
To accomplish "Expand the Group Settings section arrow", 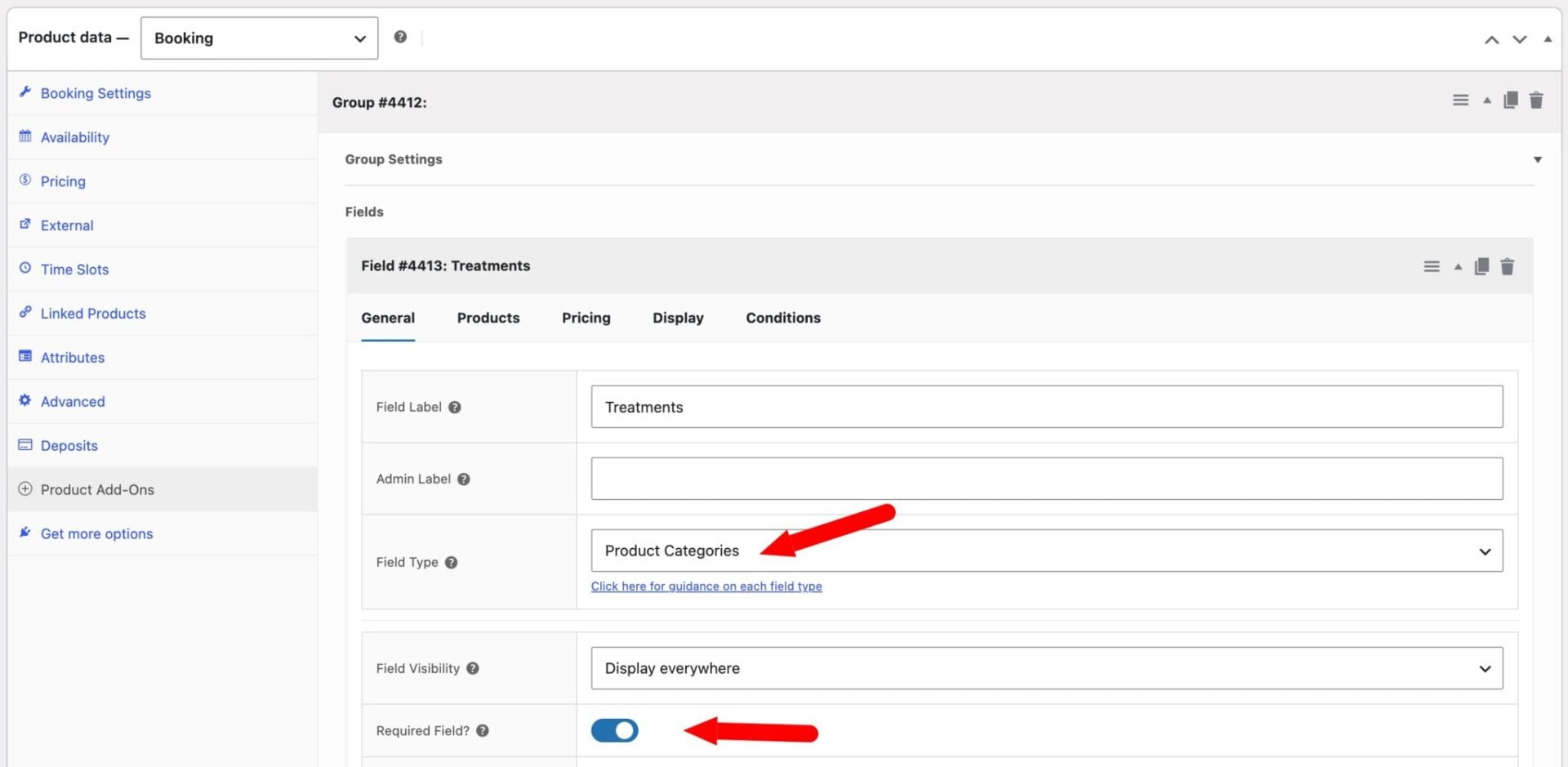I will (1538, 160).
